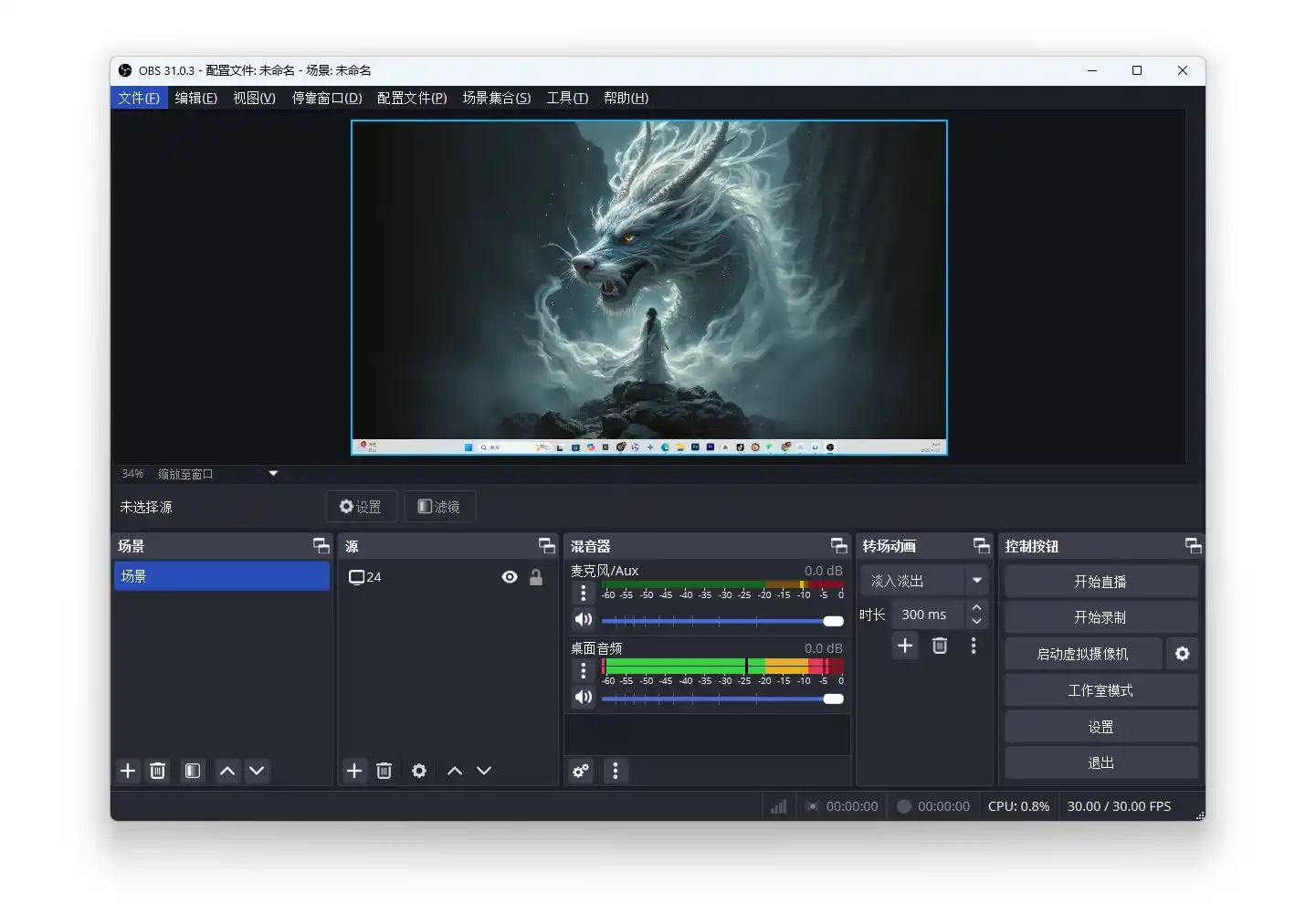Viewport: 1316px width, 904px height.
Task: Open 编辑(E) menu
Action: tap(196, 98)
